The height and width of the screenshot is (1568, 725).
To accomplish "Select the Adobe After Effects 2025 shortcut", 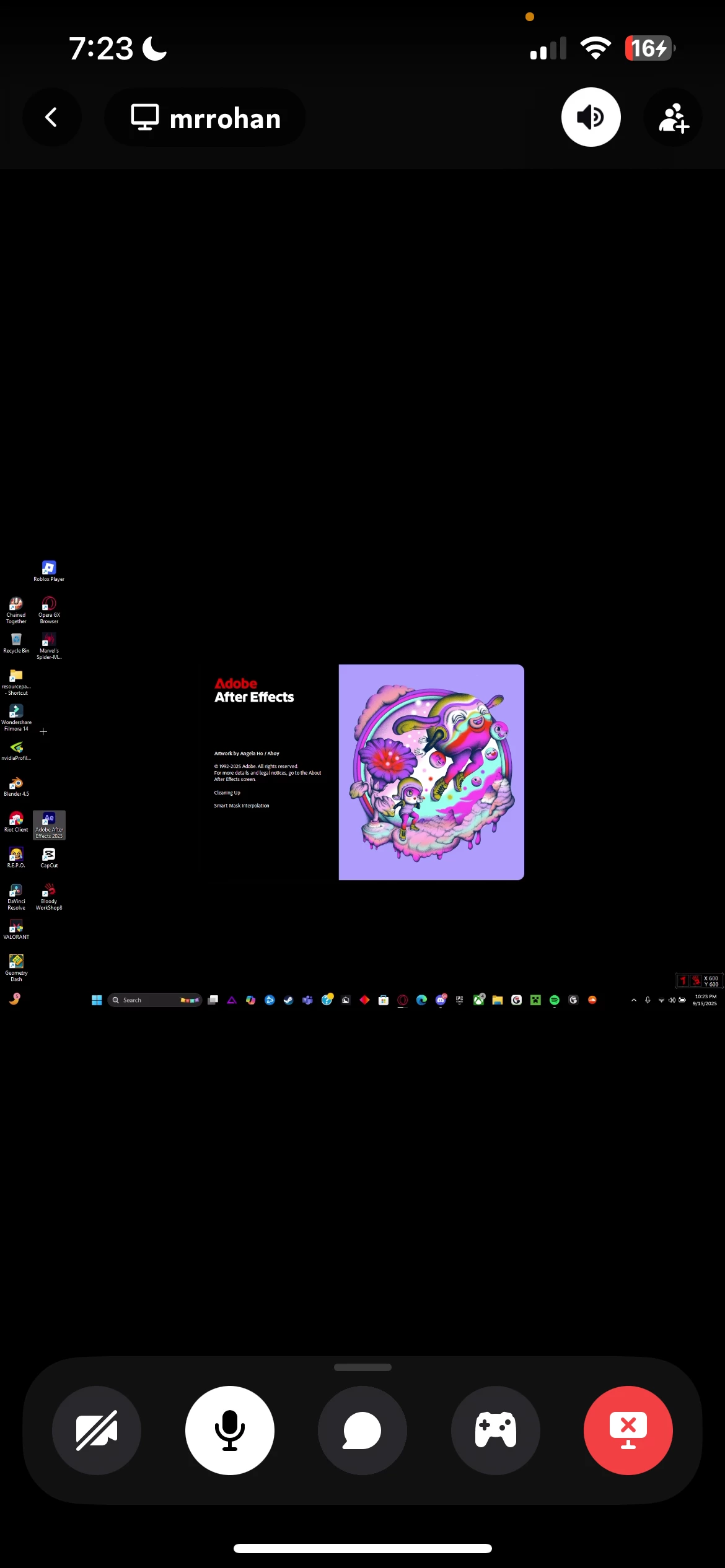I will [x=49, y=825].
